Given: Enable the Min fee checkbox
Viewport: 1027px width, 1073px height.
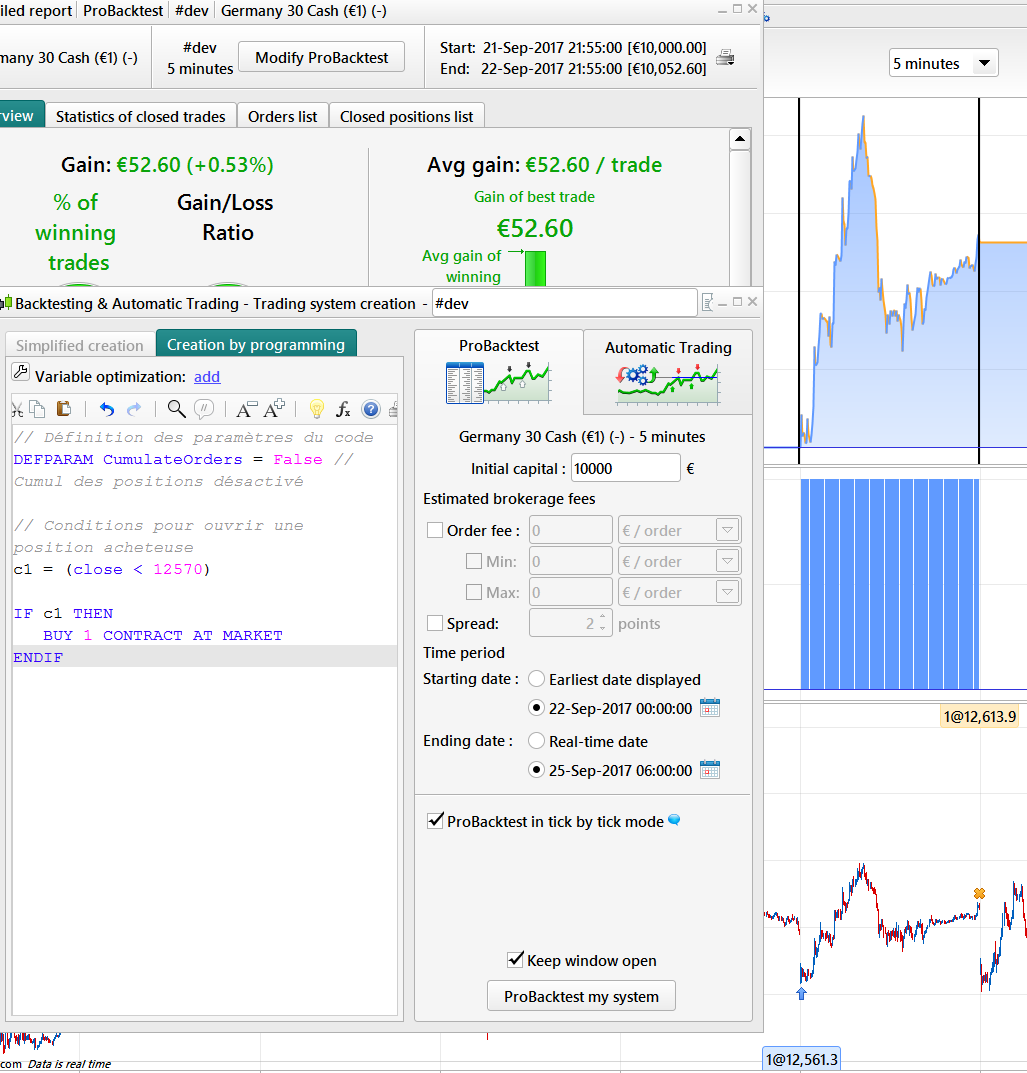Looking at the screenshot, I should tap(473, 561).
